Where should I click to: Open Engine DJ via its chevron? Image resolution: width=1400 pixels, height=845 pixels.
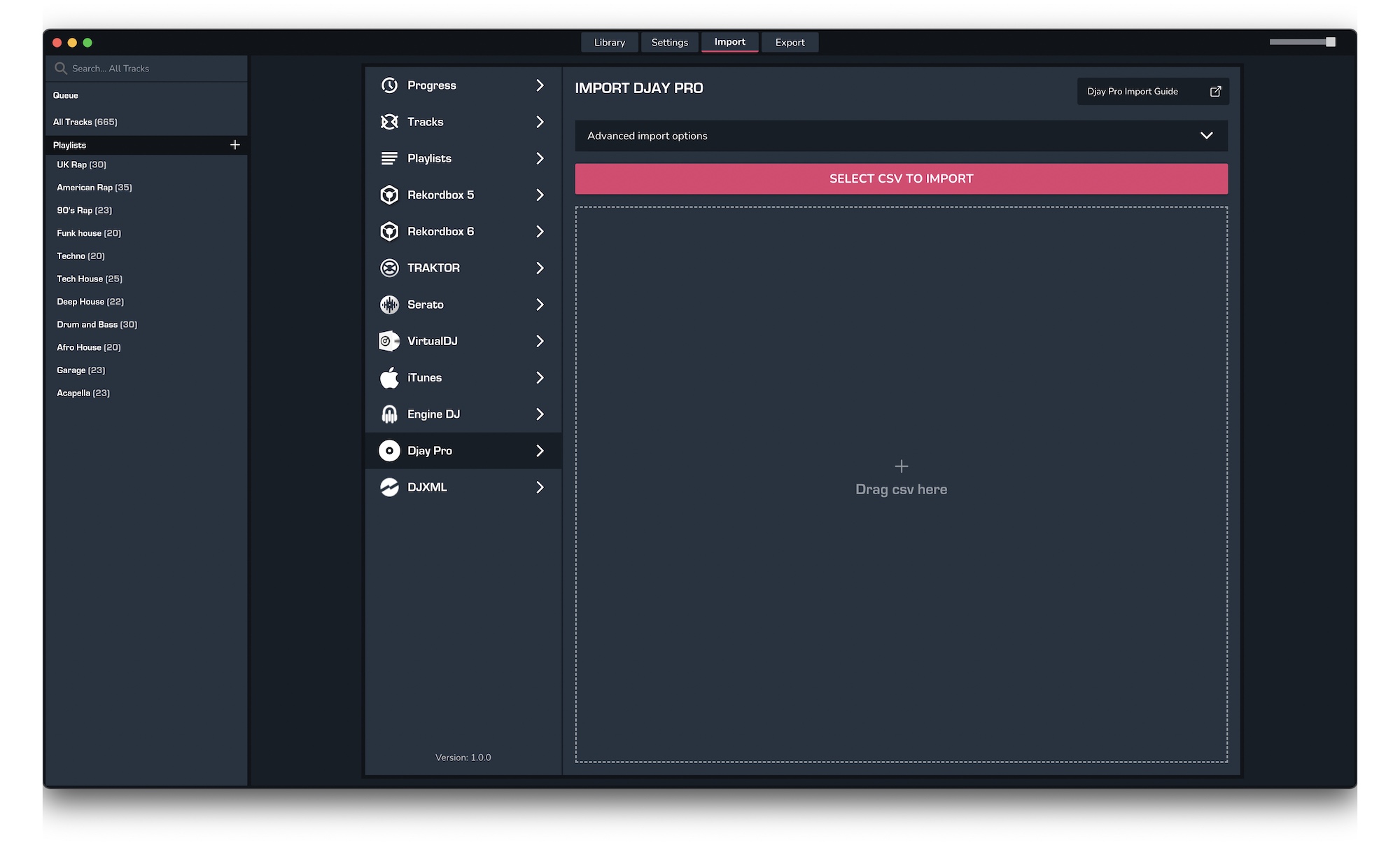click(x=540, y=414)
